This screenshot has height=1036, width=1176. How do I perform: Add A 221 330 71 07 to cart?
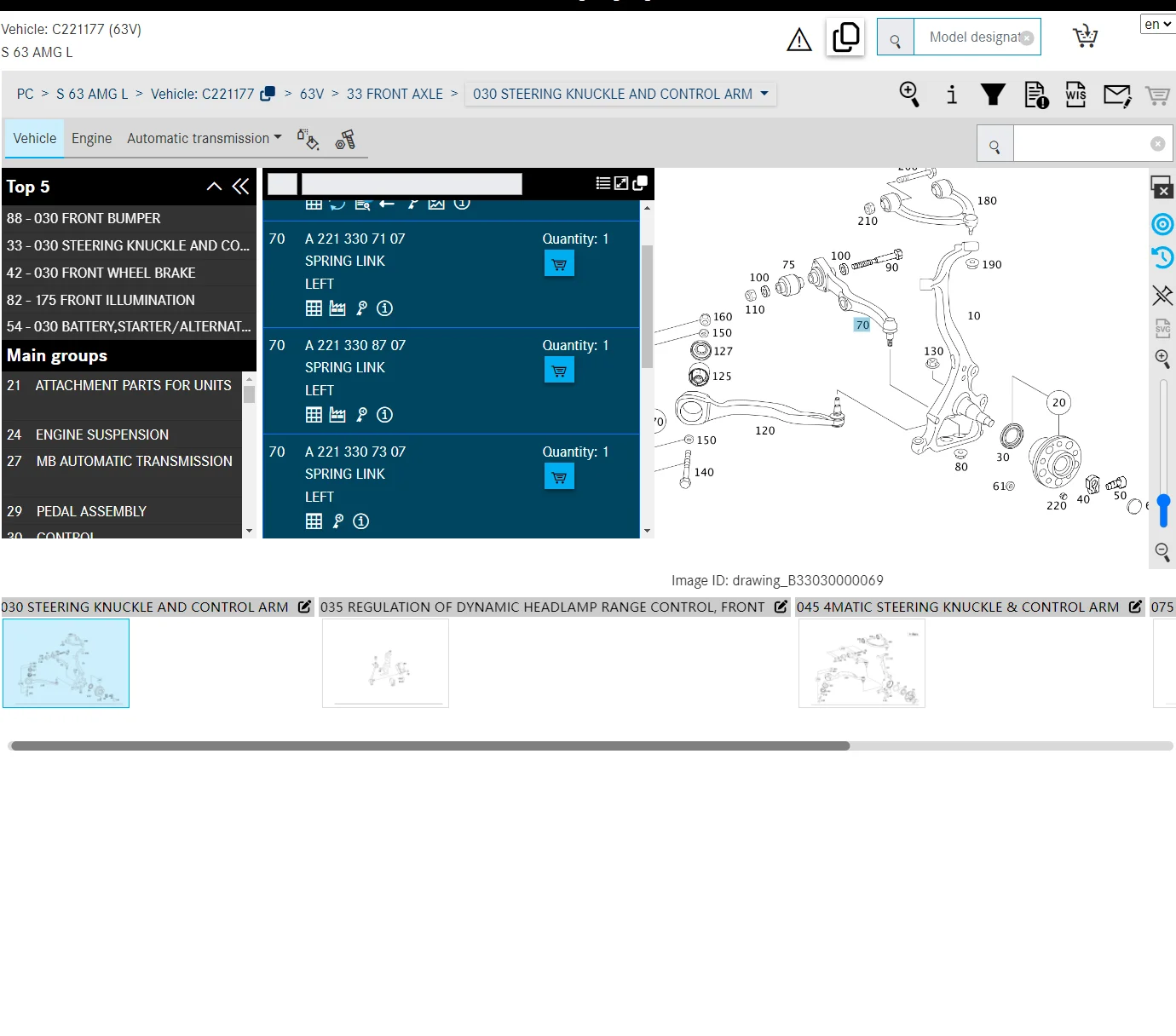559,264
